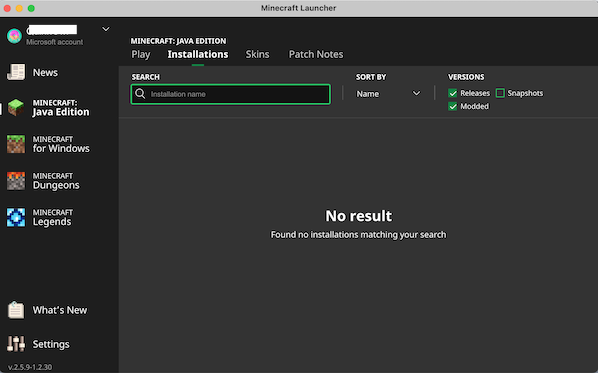
Task: Maximize the launcher with green button
Action: [x=31, y=8]
